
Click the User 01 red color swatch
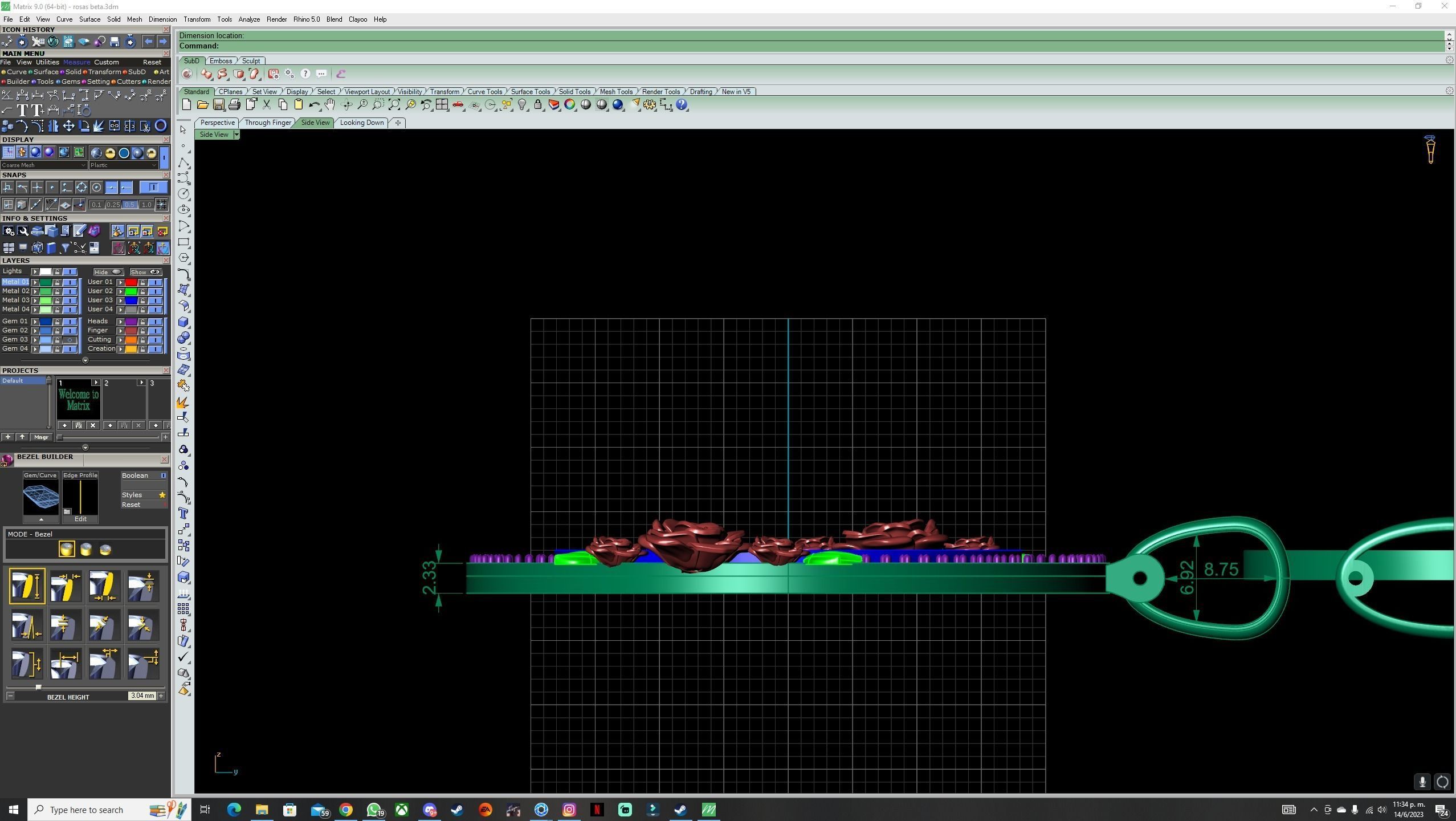pyautogui.click(x=131, y=282)
